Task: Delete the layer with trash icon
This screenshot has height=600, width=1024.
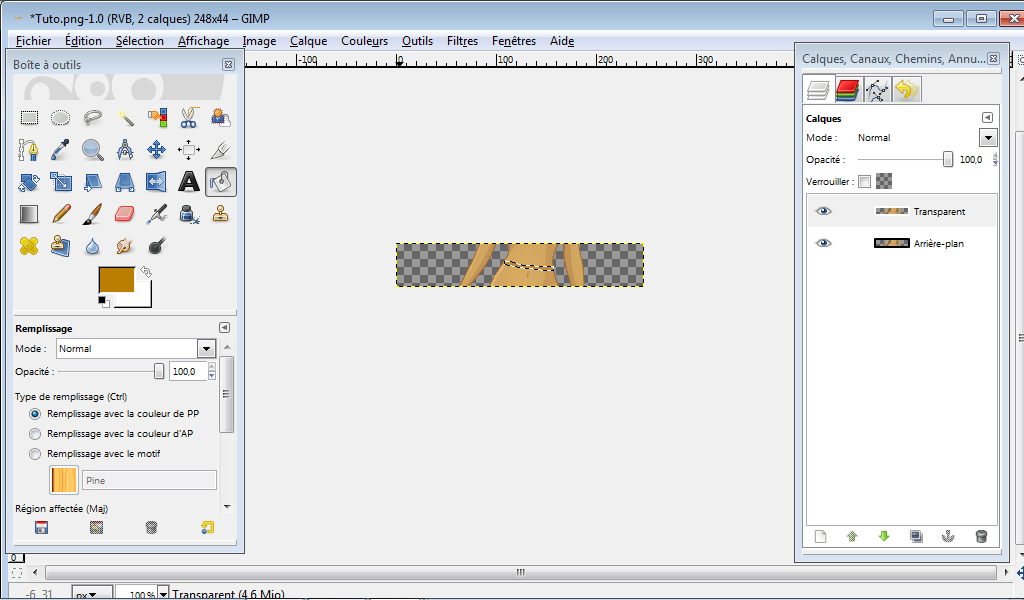Action: (980, 536)
